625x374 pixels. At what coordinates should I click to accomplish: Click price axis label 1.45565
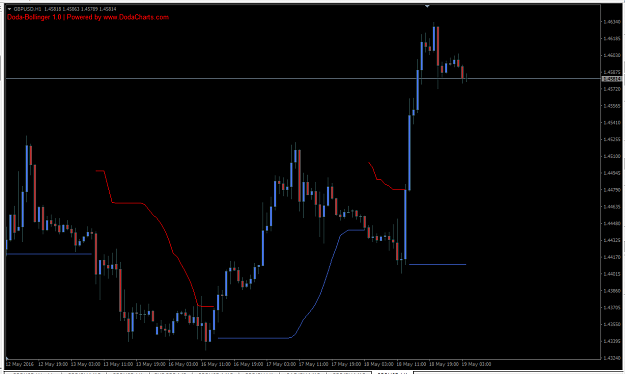(x=613, y=106)
